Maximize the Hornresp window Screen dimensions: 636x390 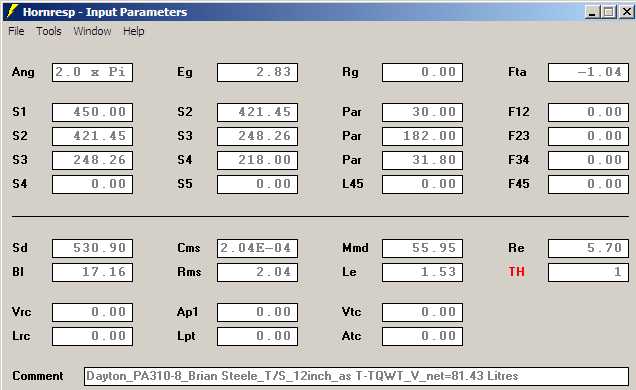[x=609, y=12]
